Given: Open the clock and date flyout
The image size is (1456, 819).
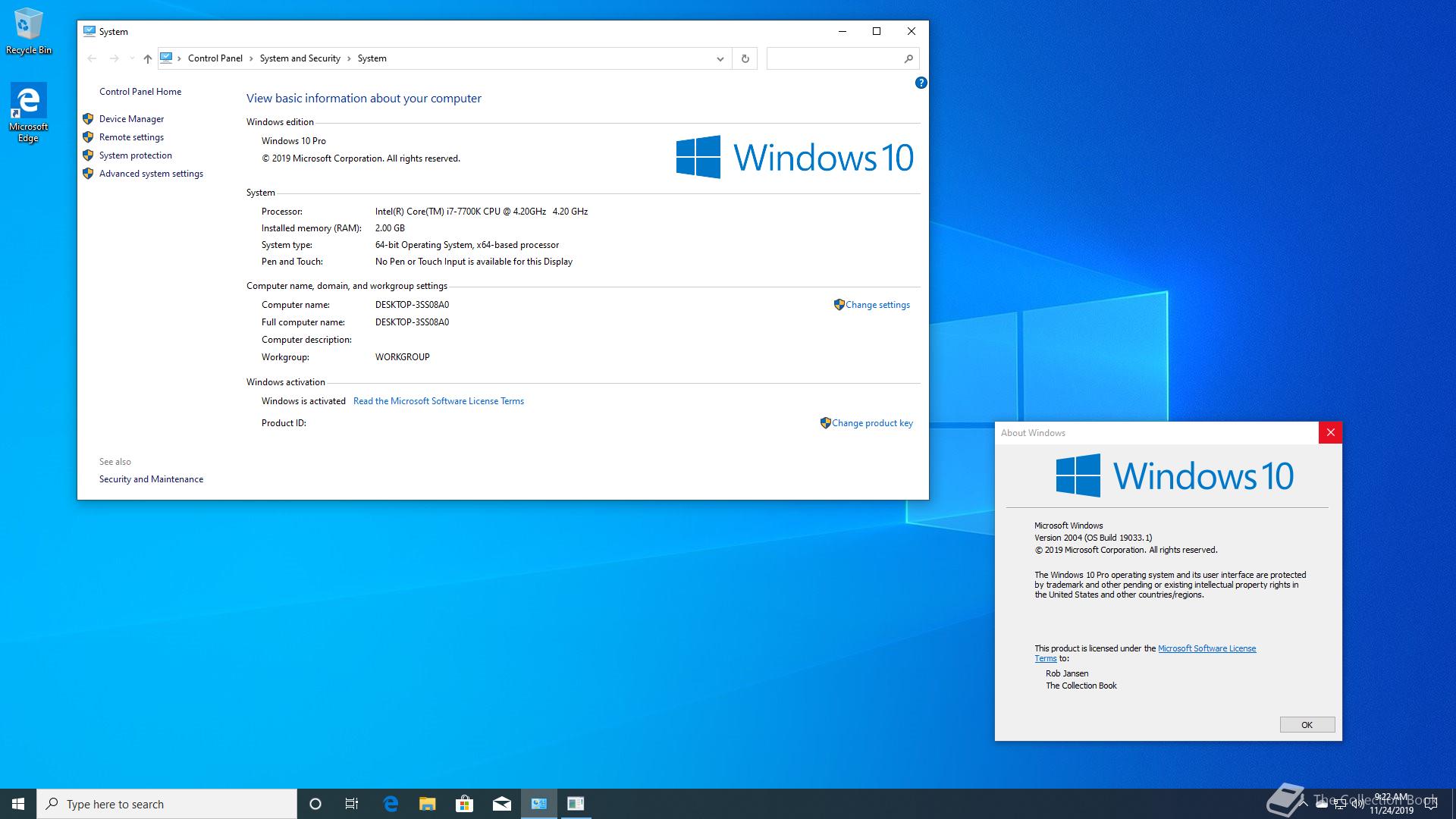Looking at the screenshot, I should 1391,804.
